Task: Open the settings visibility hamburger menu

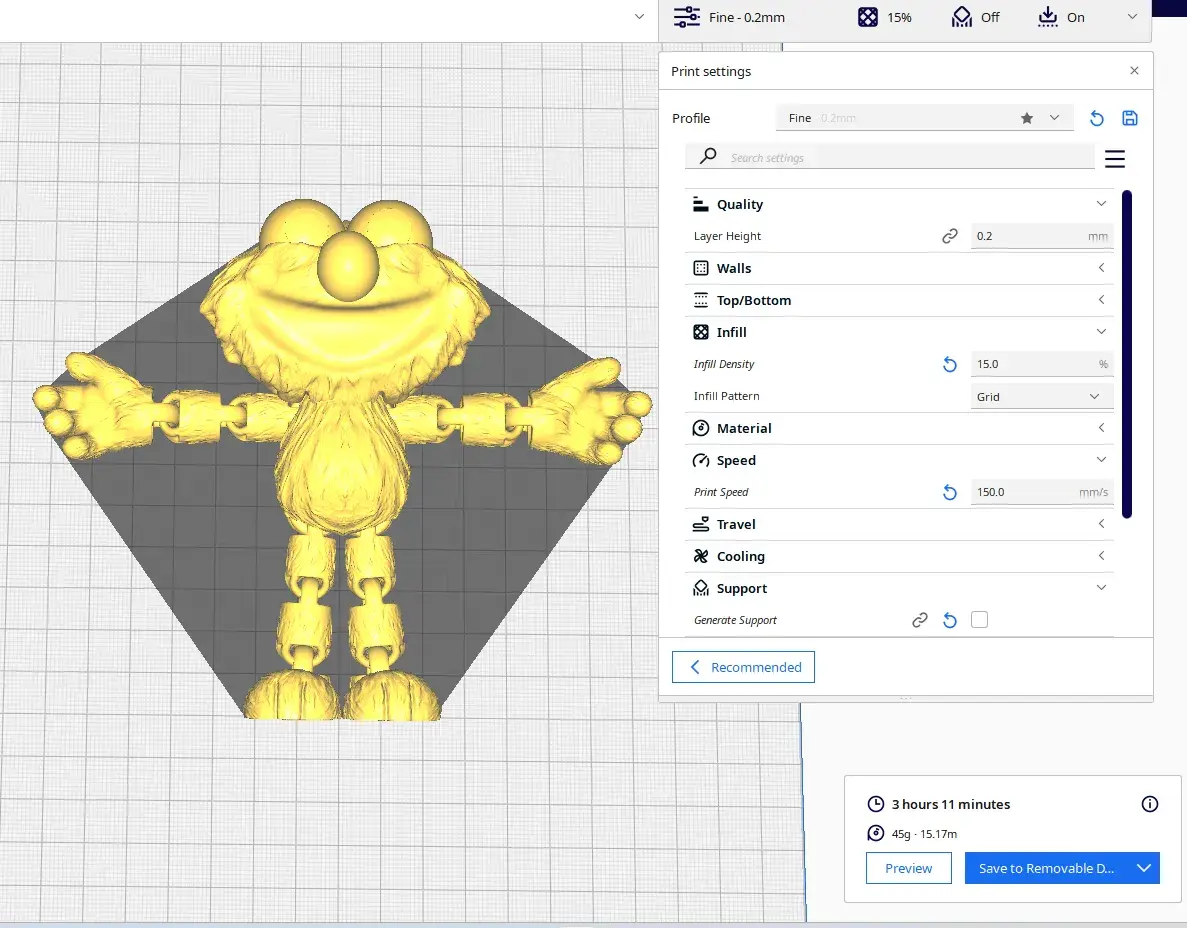Action: (x=1114, y=158)
